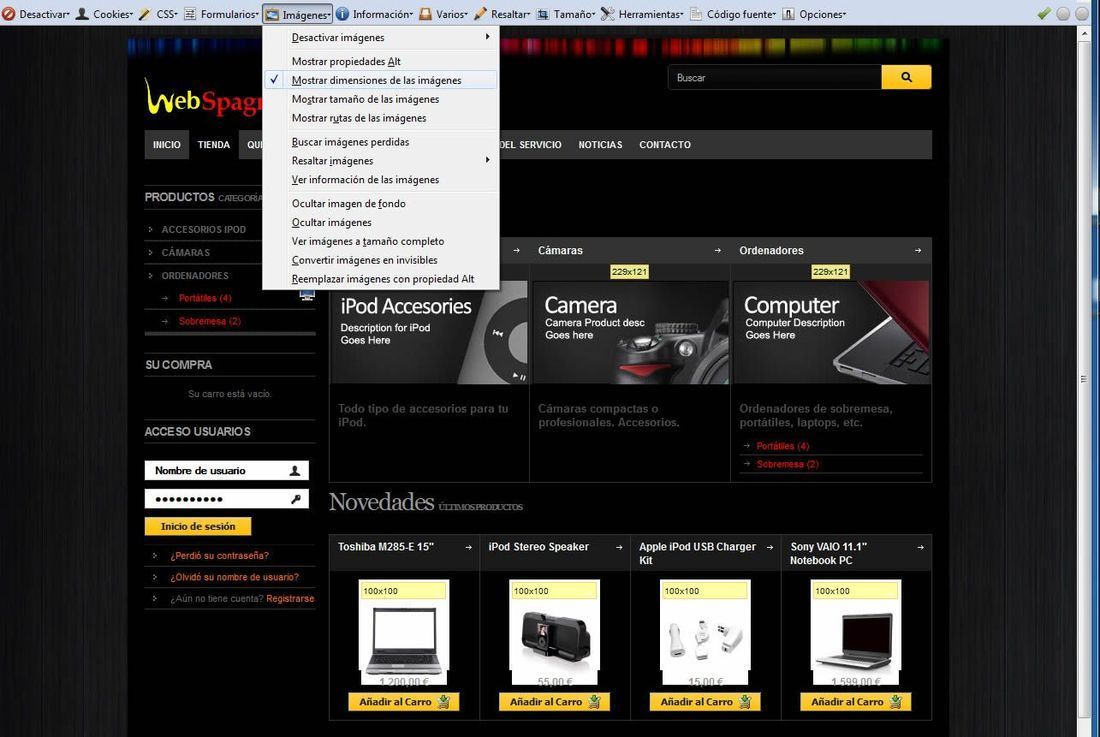This screenshot has height=737, width=1100.
Task: Open ORDENADORES category in sidebar
Action: click(195, 276)
